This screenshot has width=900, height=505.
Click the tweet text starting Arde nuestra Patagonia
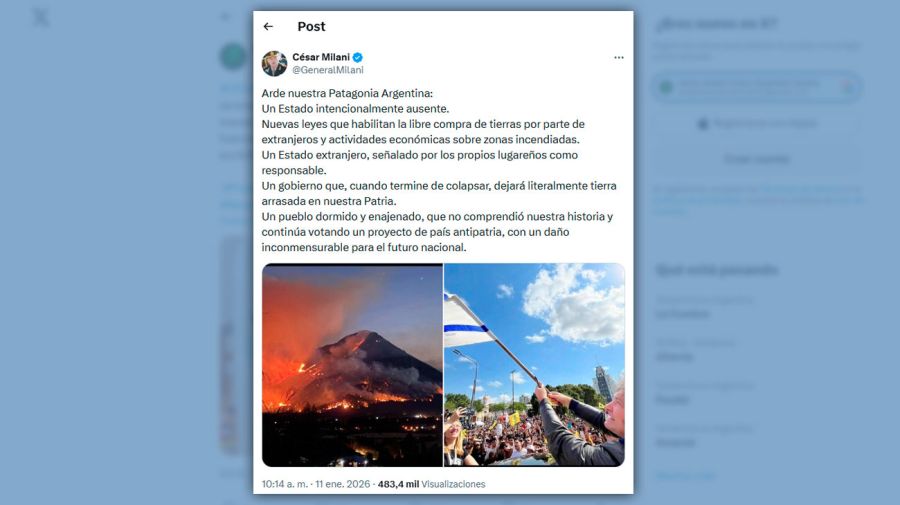439,170
